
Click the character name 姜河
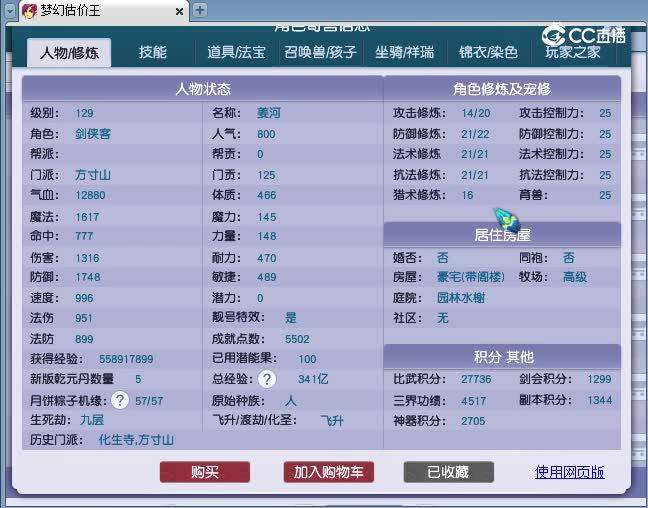pos(269,113)
